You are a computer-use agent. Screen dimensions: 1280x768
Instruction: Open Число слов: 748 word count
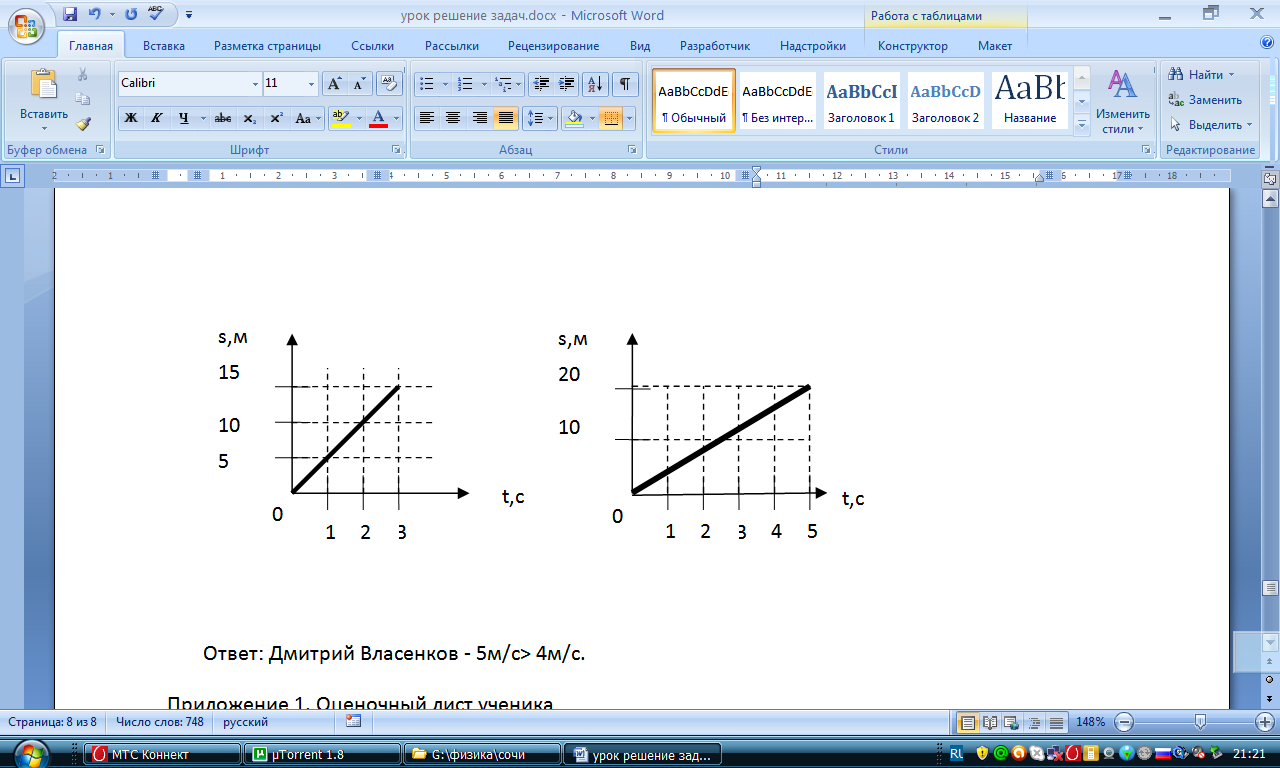click(x=159, y=721)
